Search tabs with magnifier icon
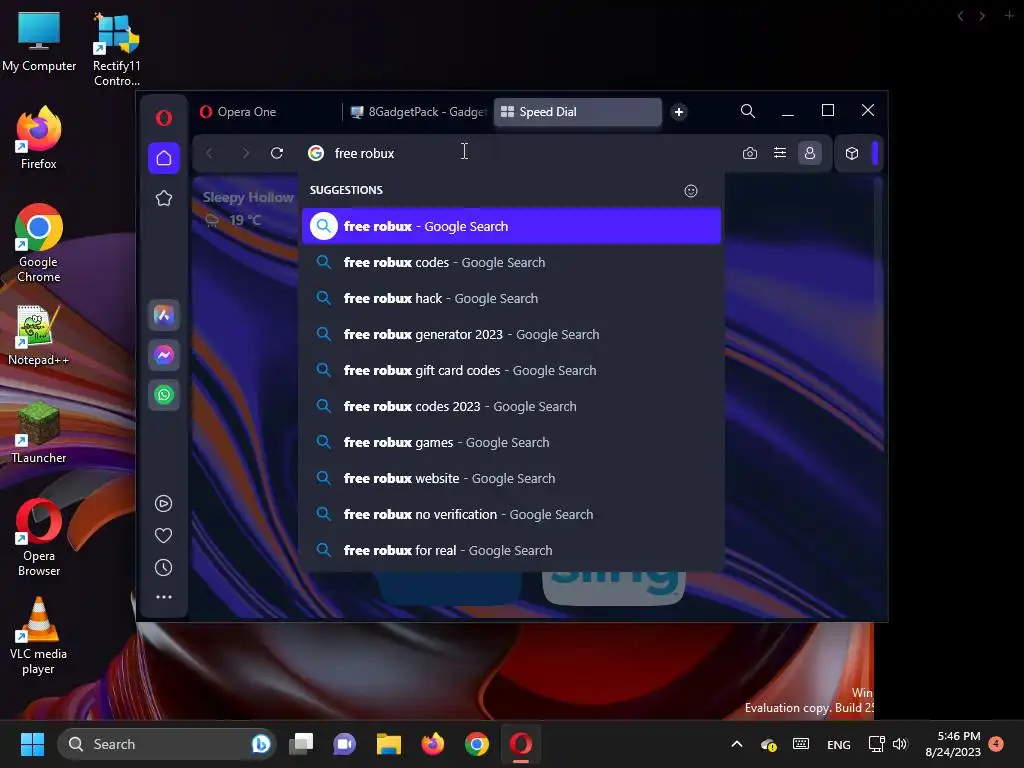Screen dimensions: 1024x768 tap(748, 111)
